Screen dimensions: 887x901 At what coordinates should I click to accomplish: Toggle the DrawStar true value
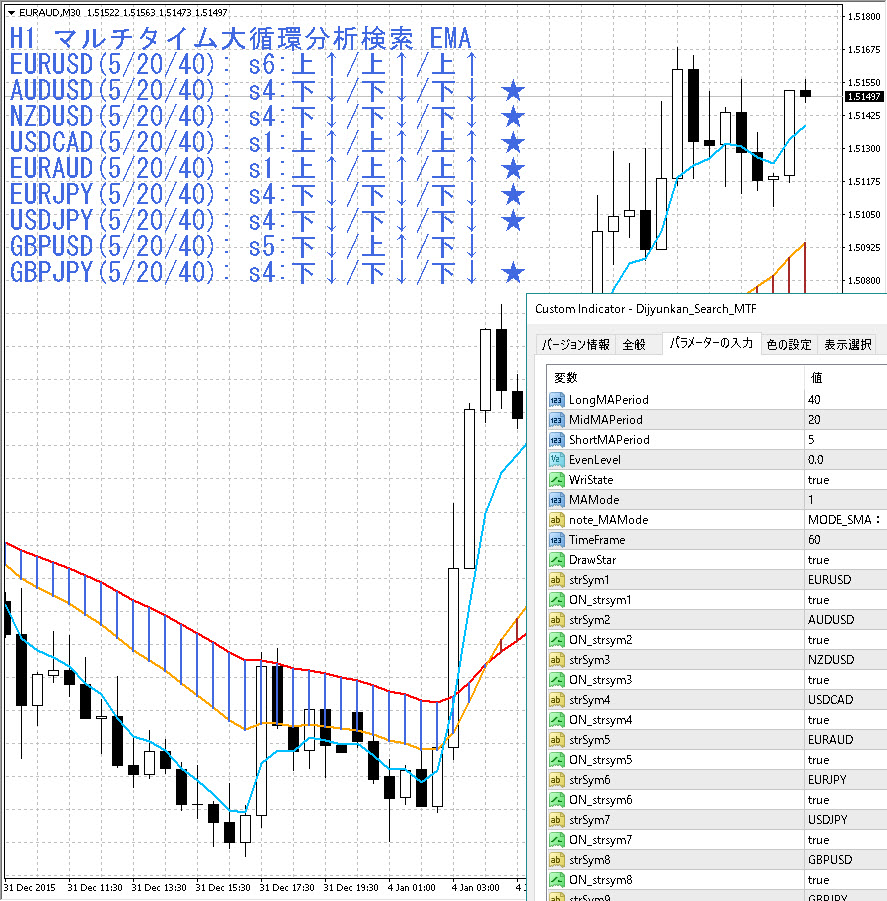[x=818, y=560]
